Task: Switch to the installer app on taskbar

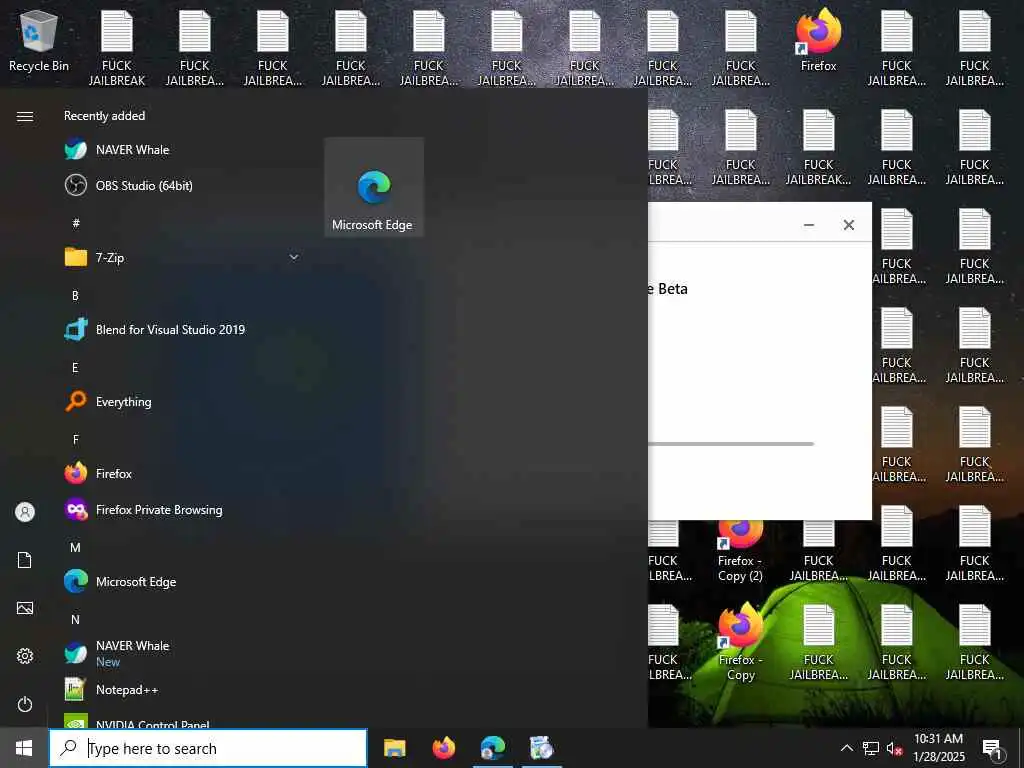Action: coord(542,748)
